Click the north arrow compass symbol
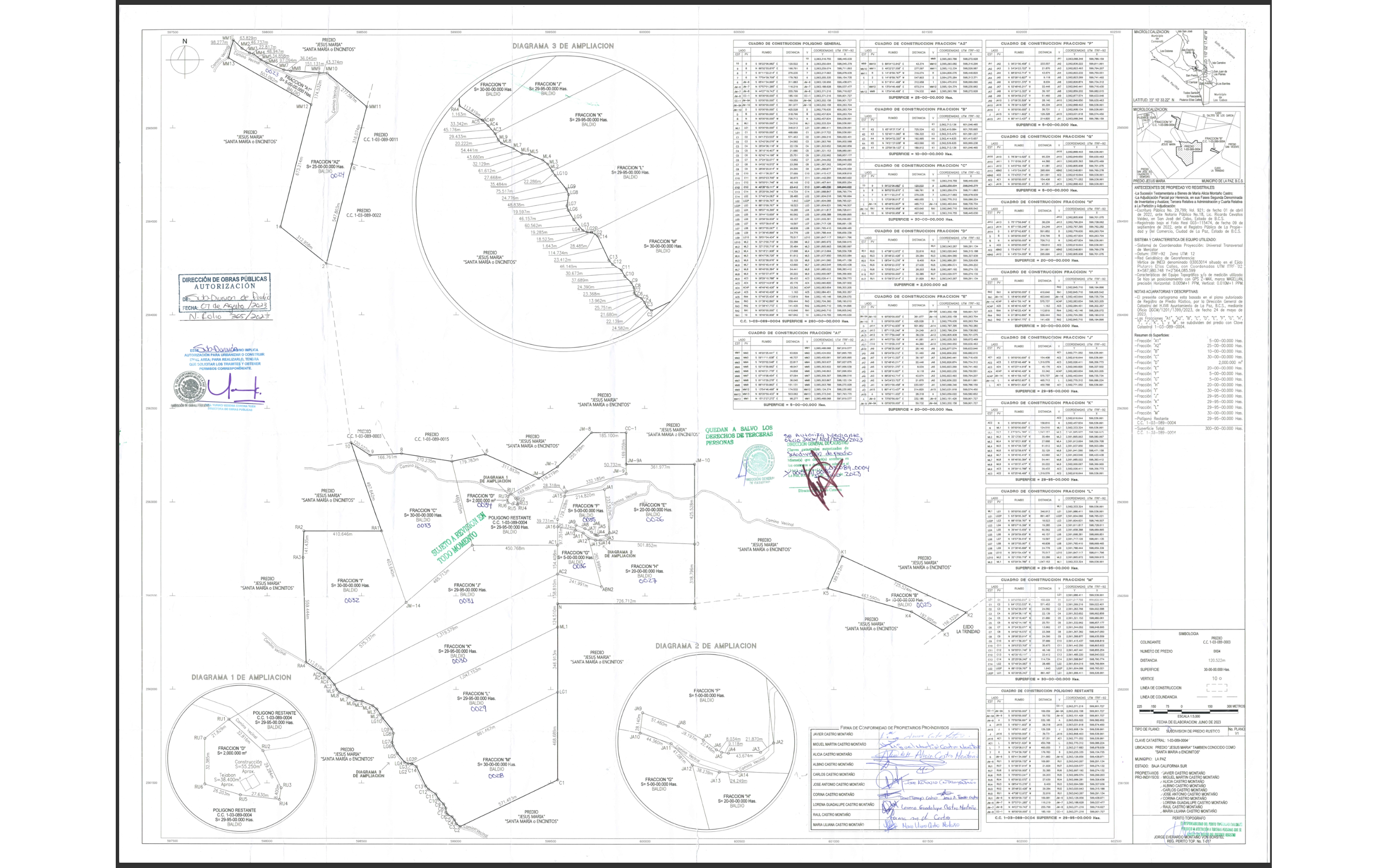 pos(185,58)
